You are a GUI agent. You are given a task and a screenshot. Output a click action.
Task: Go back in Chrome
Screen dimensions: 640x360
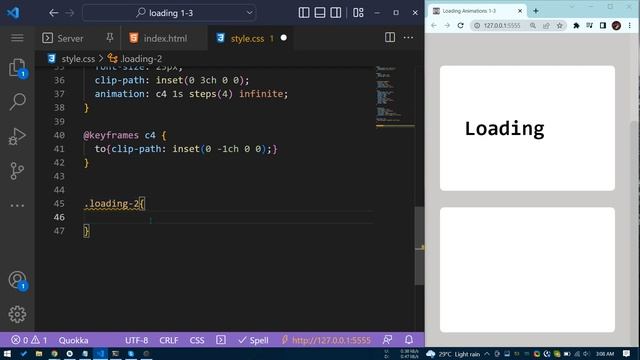(434, 25)
